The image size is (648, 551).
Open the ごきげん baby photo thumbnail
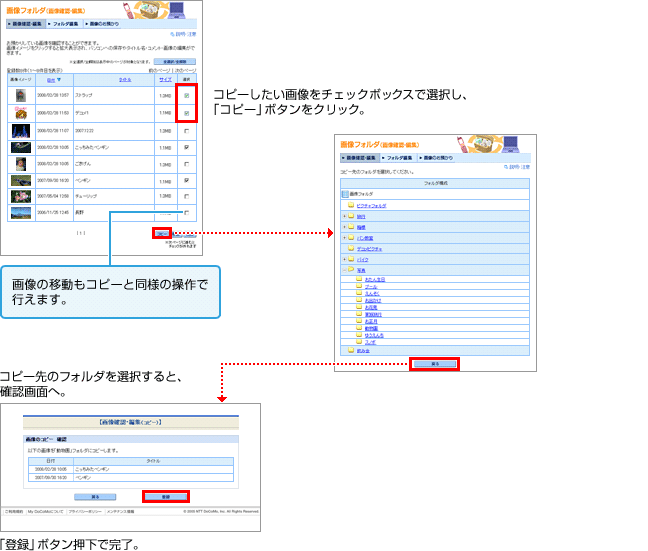click(x=21, y=164)
